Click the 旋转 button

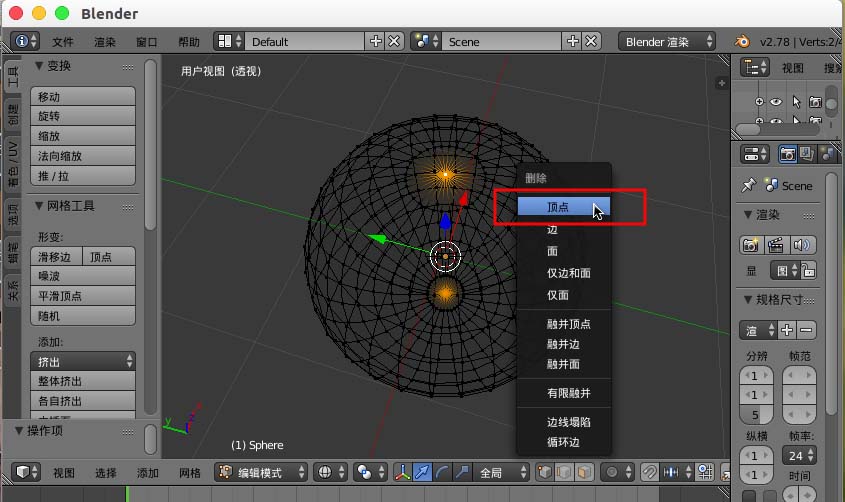click(x=83, y=116)
